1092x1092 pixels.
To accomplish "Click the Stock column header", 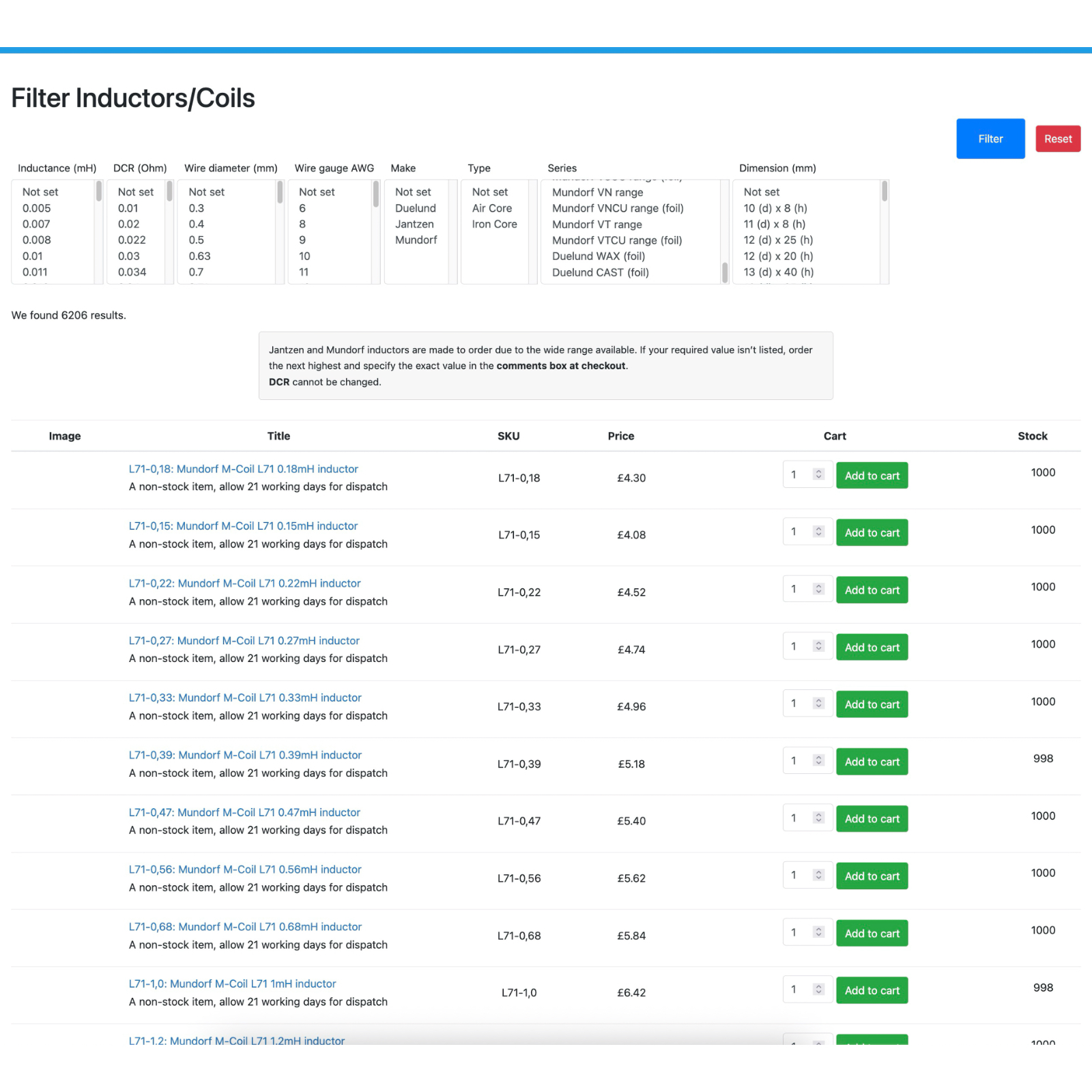I will 1033,436.
